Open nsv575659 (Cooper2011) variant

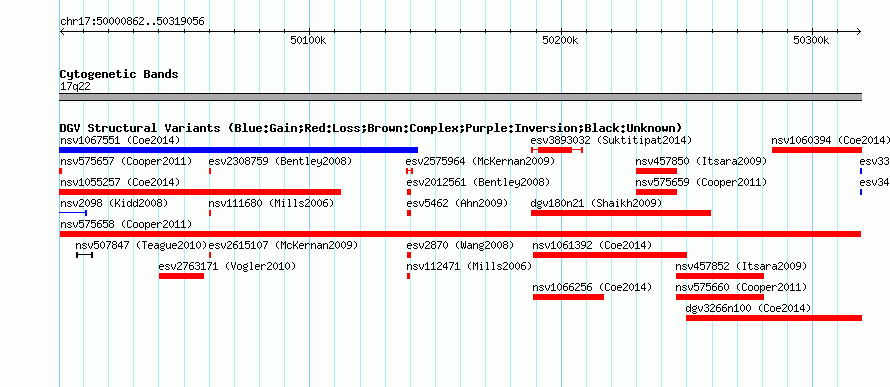(701, 182)
